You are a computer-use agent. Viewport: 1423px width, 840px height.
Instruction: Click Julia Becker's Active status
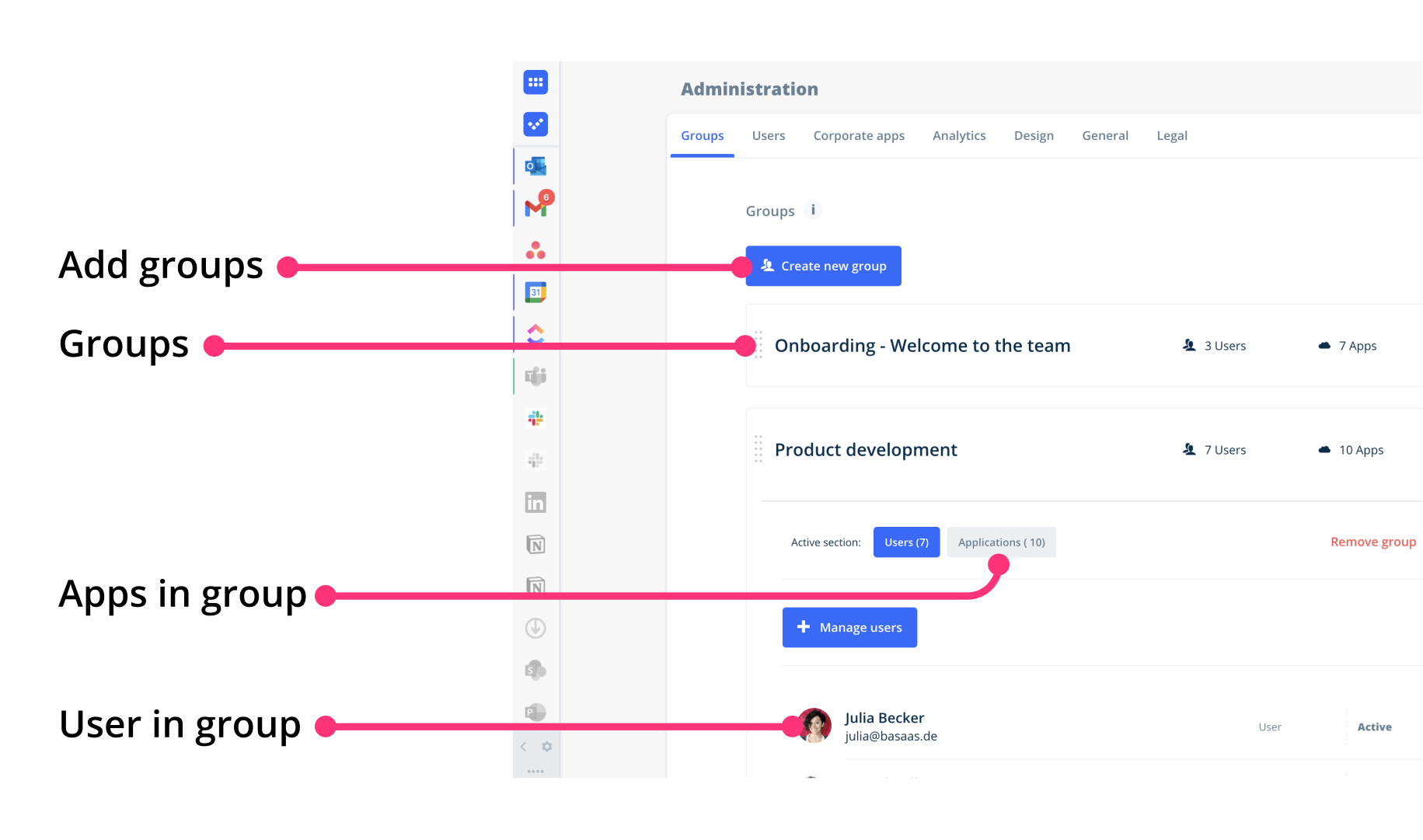click(1374, 727)
